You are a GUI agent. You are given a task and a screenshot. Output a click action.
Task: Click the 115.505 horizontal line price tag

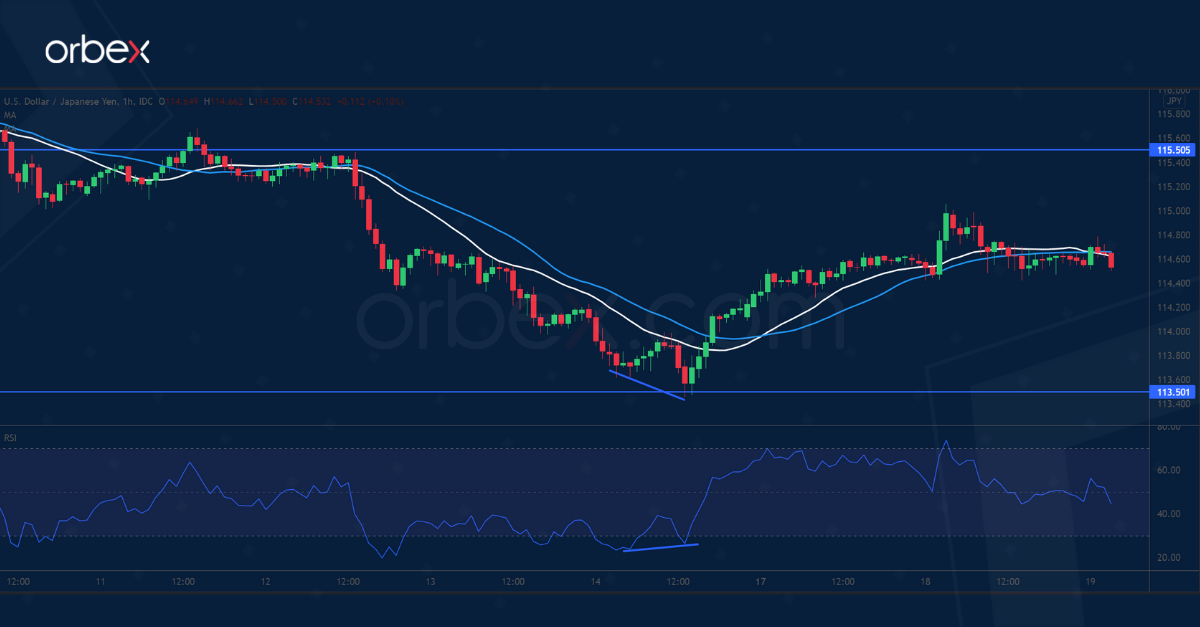(1174, 150)
